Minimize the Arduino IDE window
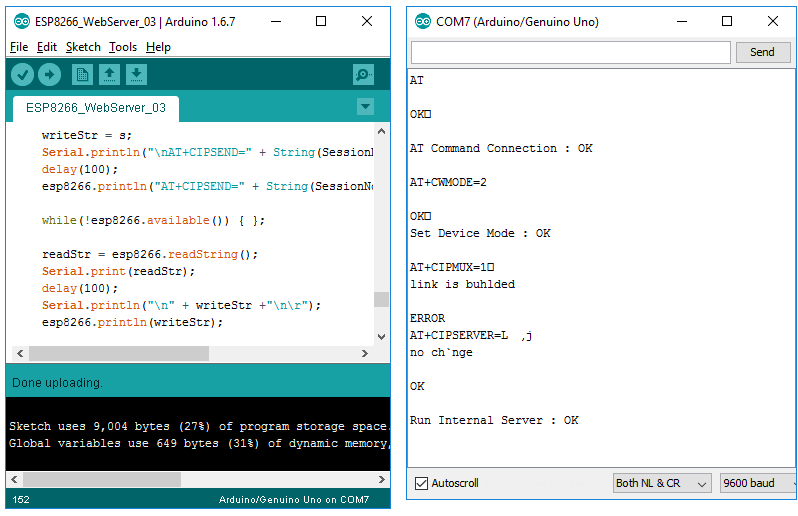 tap(276, 21)
